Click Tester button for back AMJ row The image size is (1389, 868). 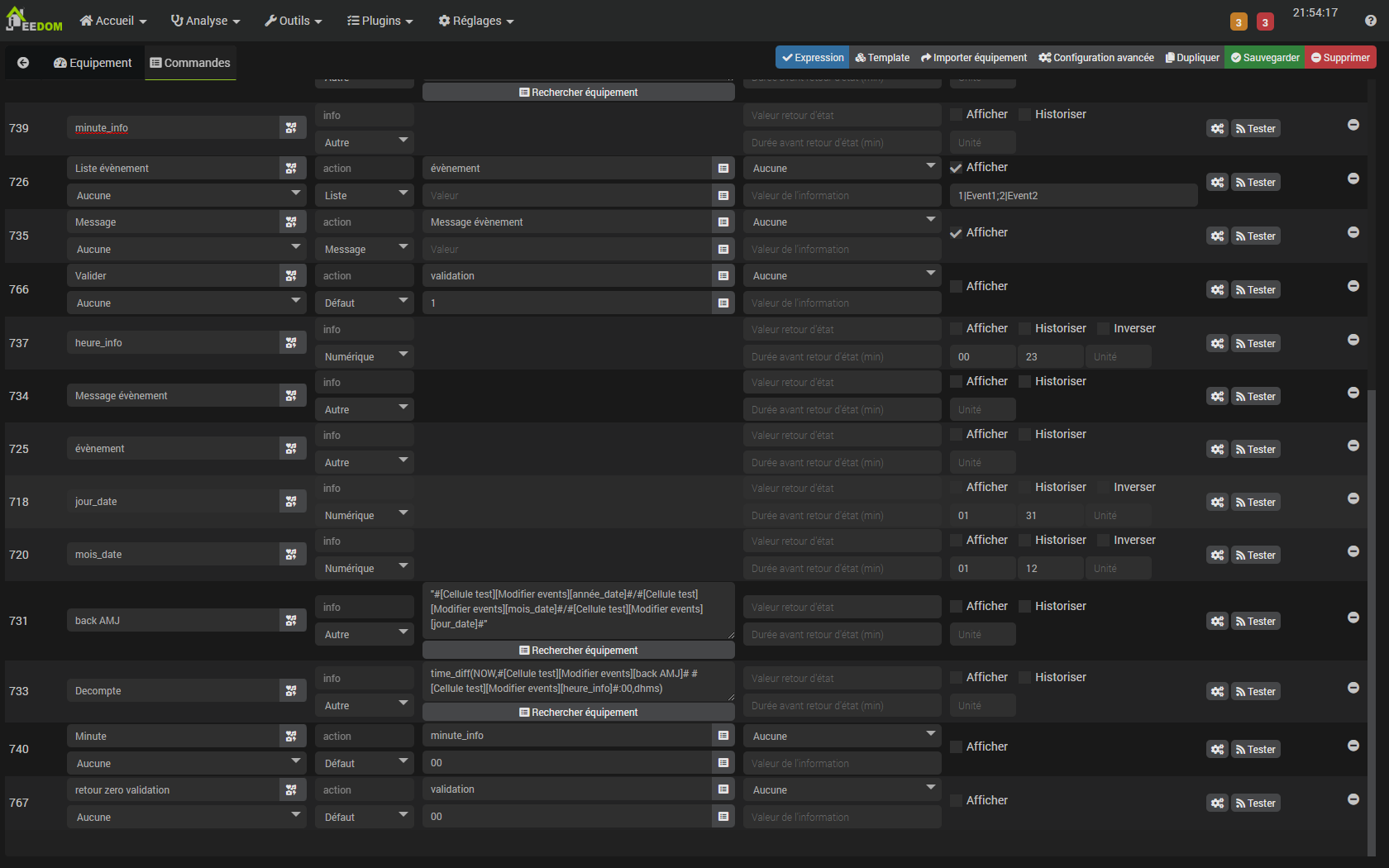pyautogui.click(x=1255, y=622)
